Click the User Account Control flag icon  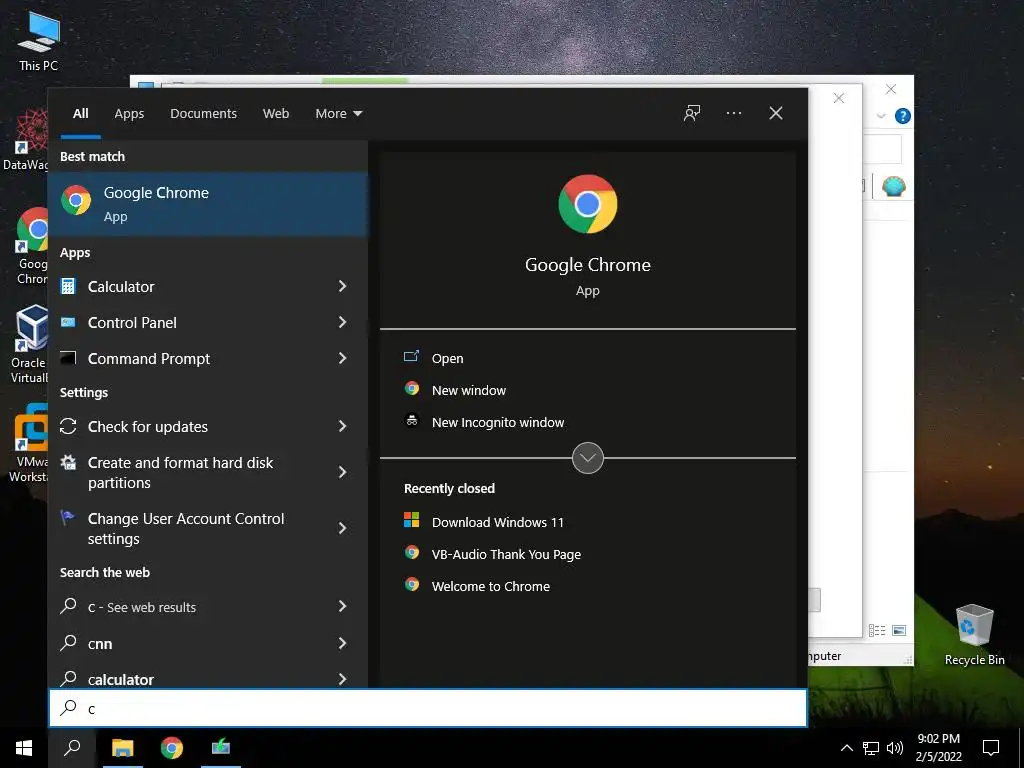point(68,518)
